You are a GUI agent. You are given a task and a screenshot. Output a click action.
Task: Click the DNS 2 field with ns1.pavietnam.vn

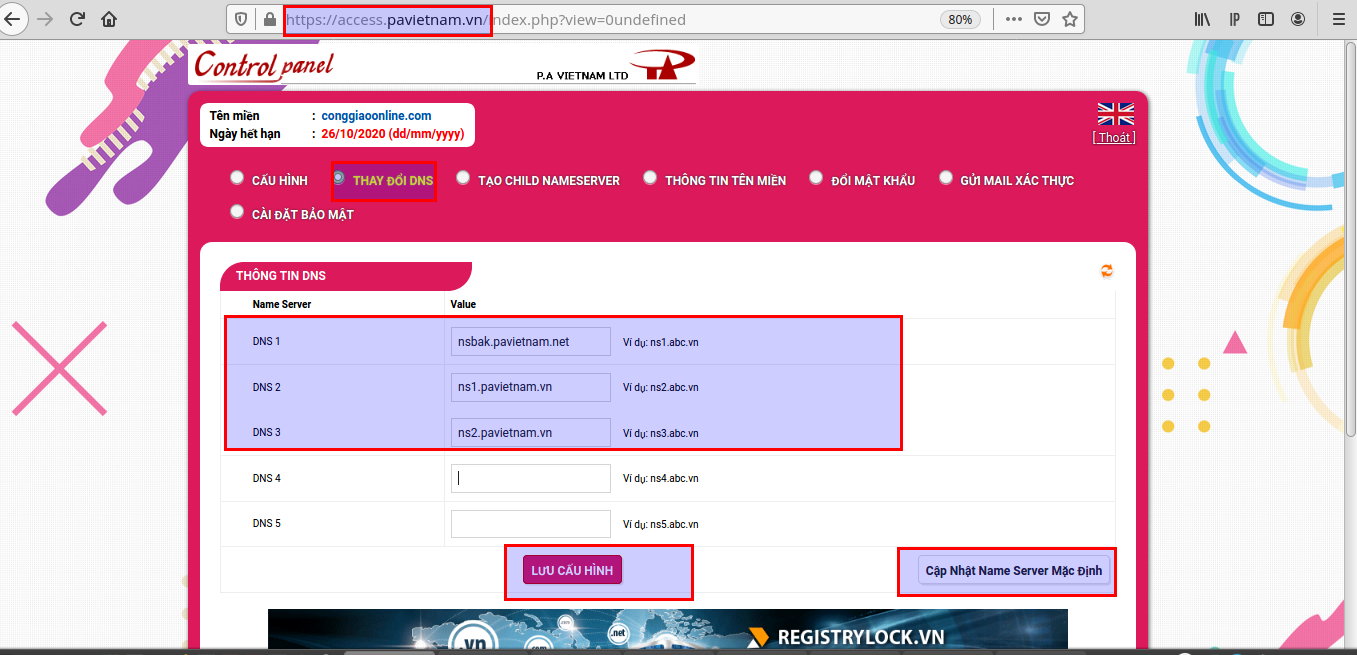[531, 387]
